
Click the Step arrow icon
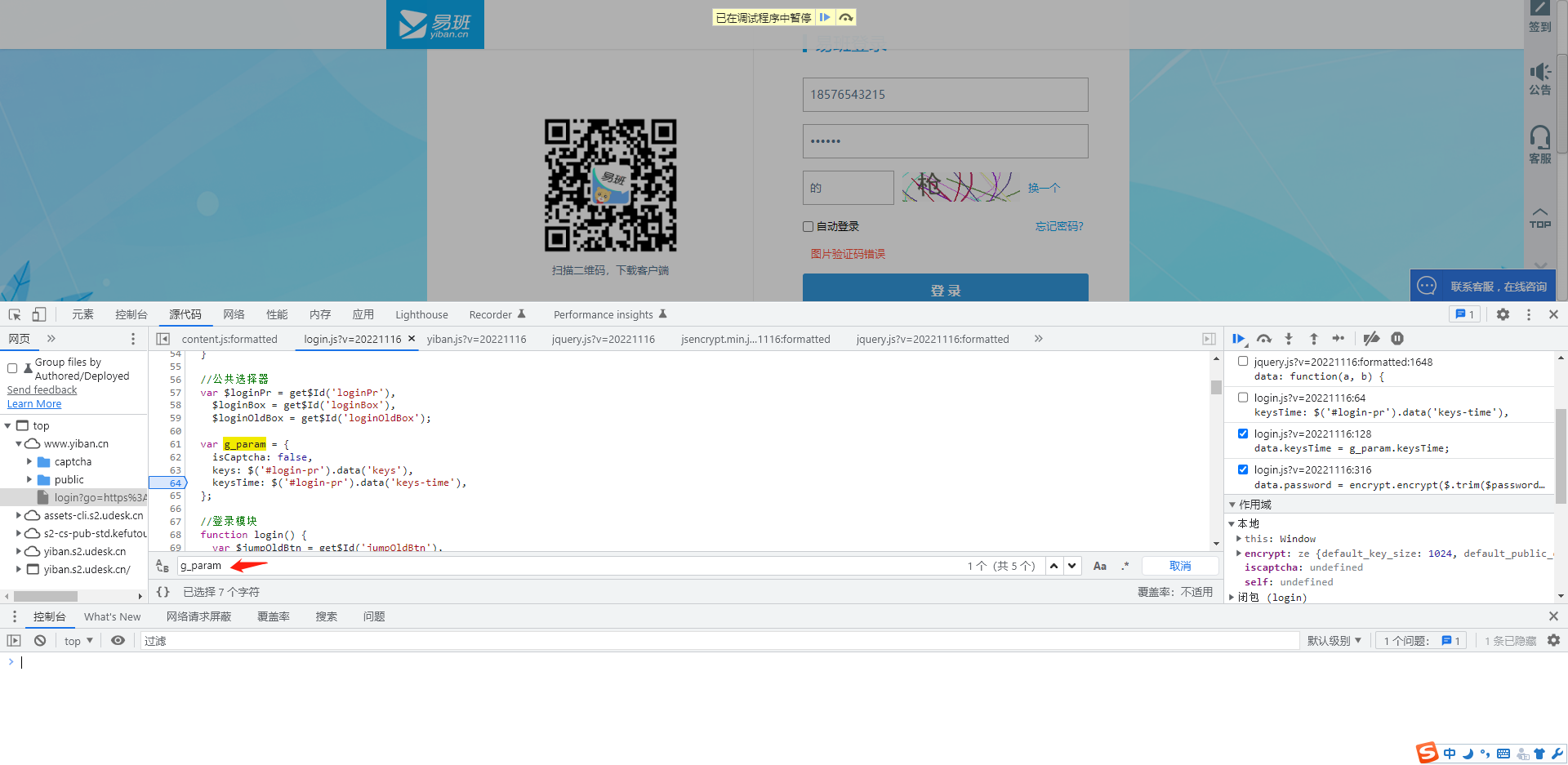1339,339
